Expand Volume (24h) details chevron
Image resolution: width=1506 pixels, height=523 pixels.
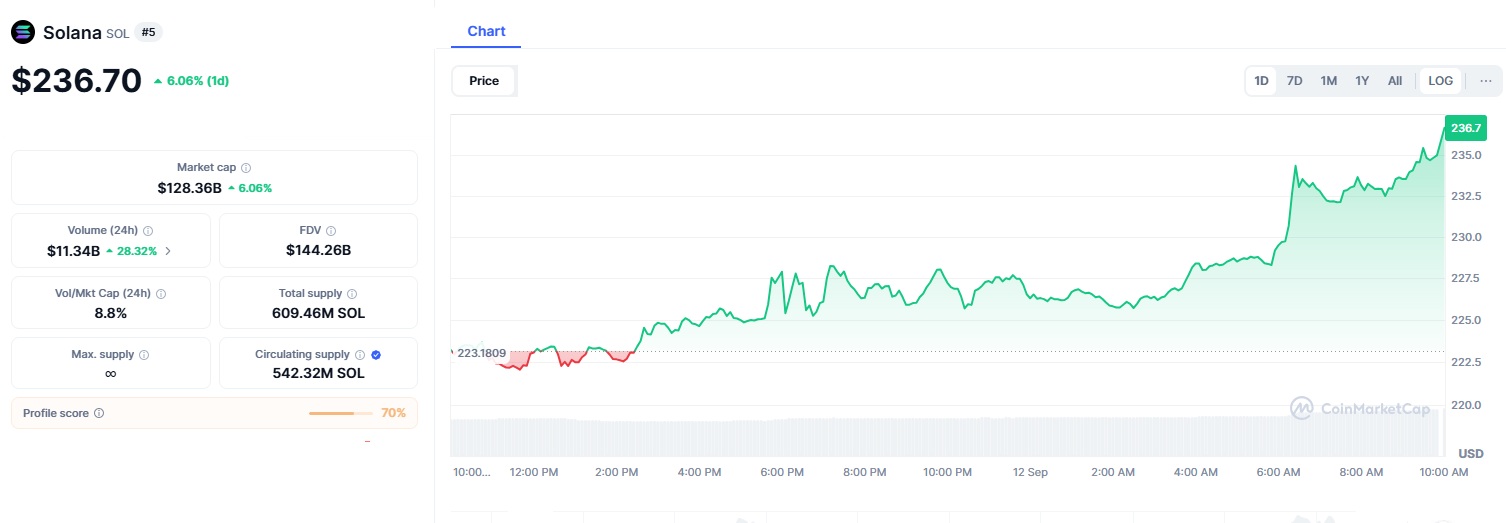[x=168, y=251]
